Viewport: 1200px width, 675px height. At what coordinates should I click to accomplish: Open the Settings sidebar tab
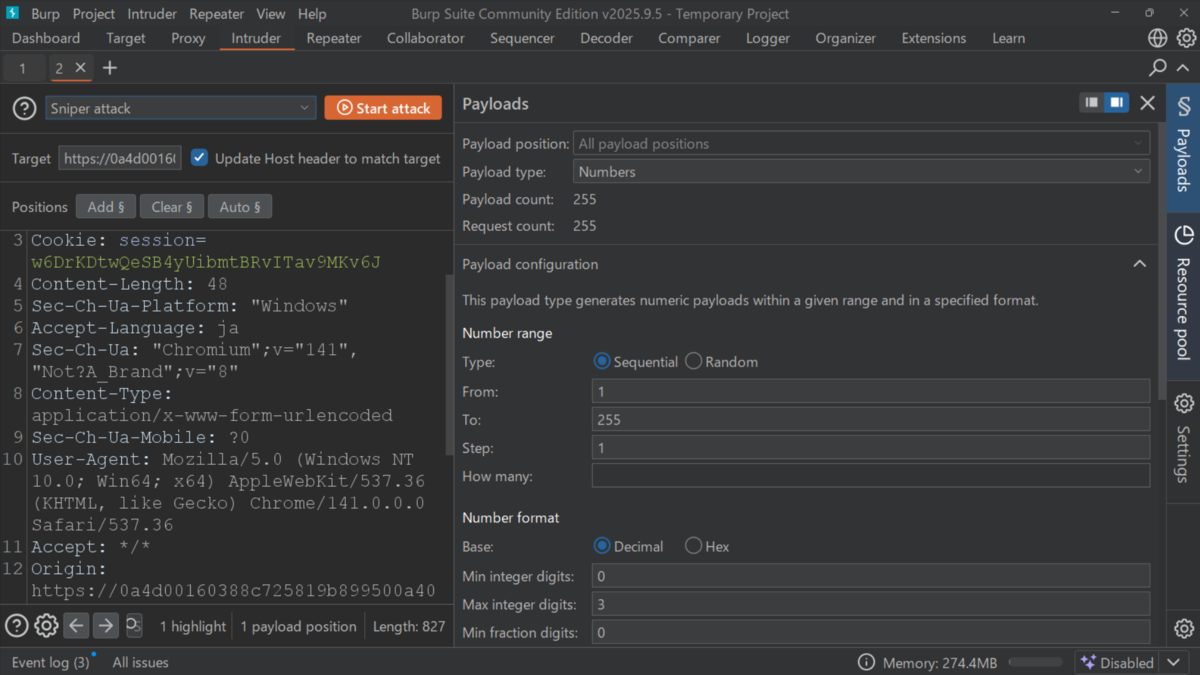(x=1184, y=437)
